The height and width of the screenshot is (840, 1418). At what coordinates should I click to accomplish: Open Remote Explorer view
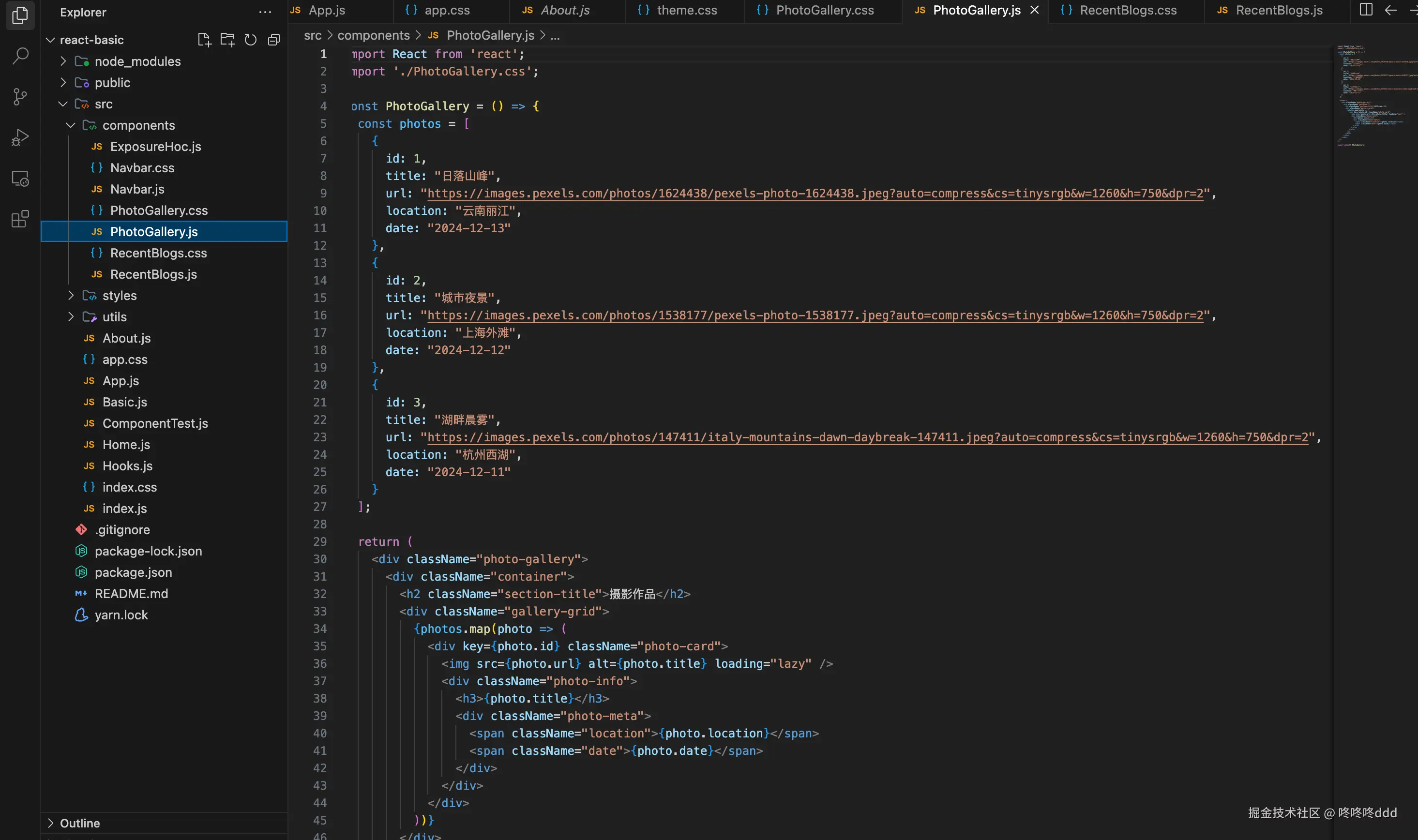click(20, 179)
